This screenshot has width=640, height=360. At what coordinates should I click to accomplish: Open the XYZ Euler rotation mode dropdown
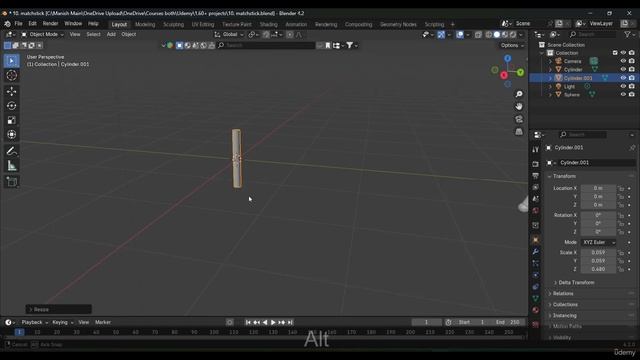pos(598,242)
